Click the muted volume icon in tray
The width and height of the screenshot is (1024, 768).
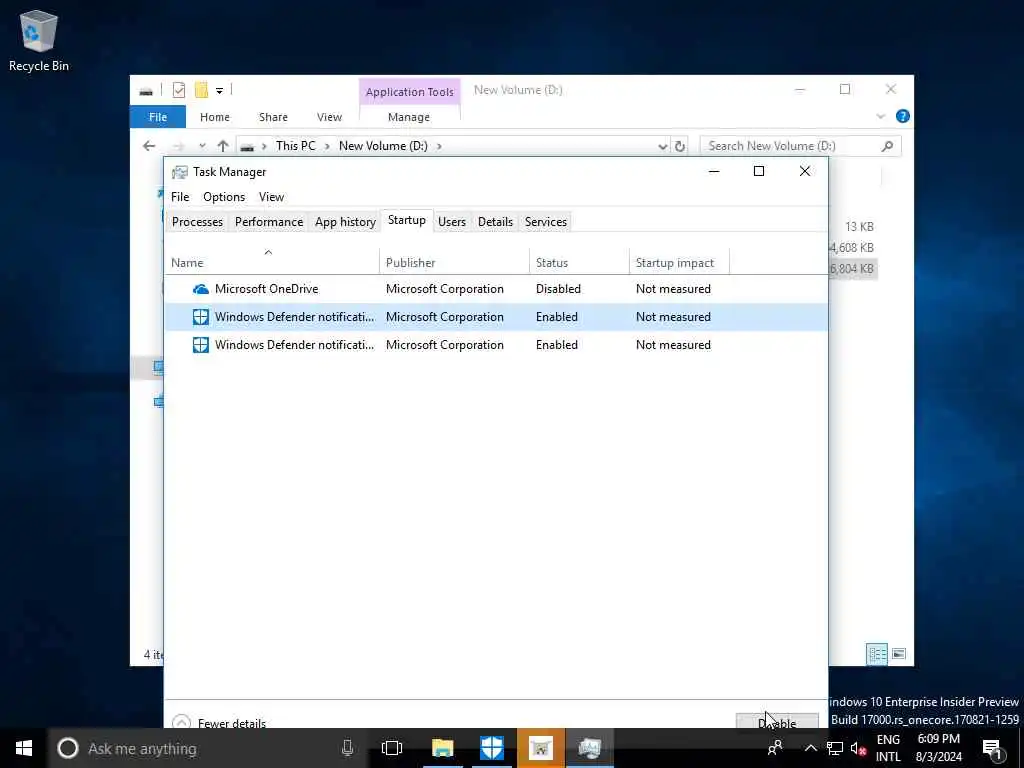[858, 748]
